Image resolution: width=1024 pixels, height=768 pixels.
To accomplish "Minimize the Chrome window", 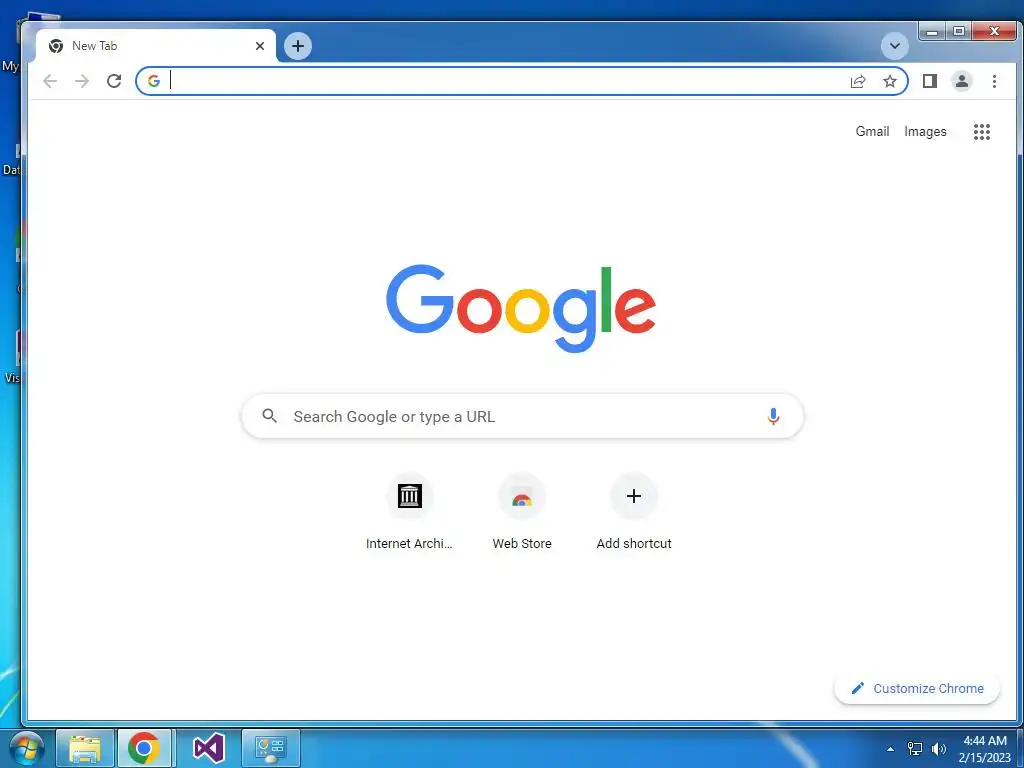I will point(933,31).
